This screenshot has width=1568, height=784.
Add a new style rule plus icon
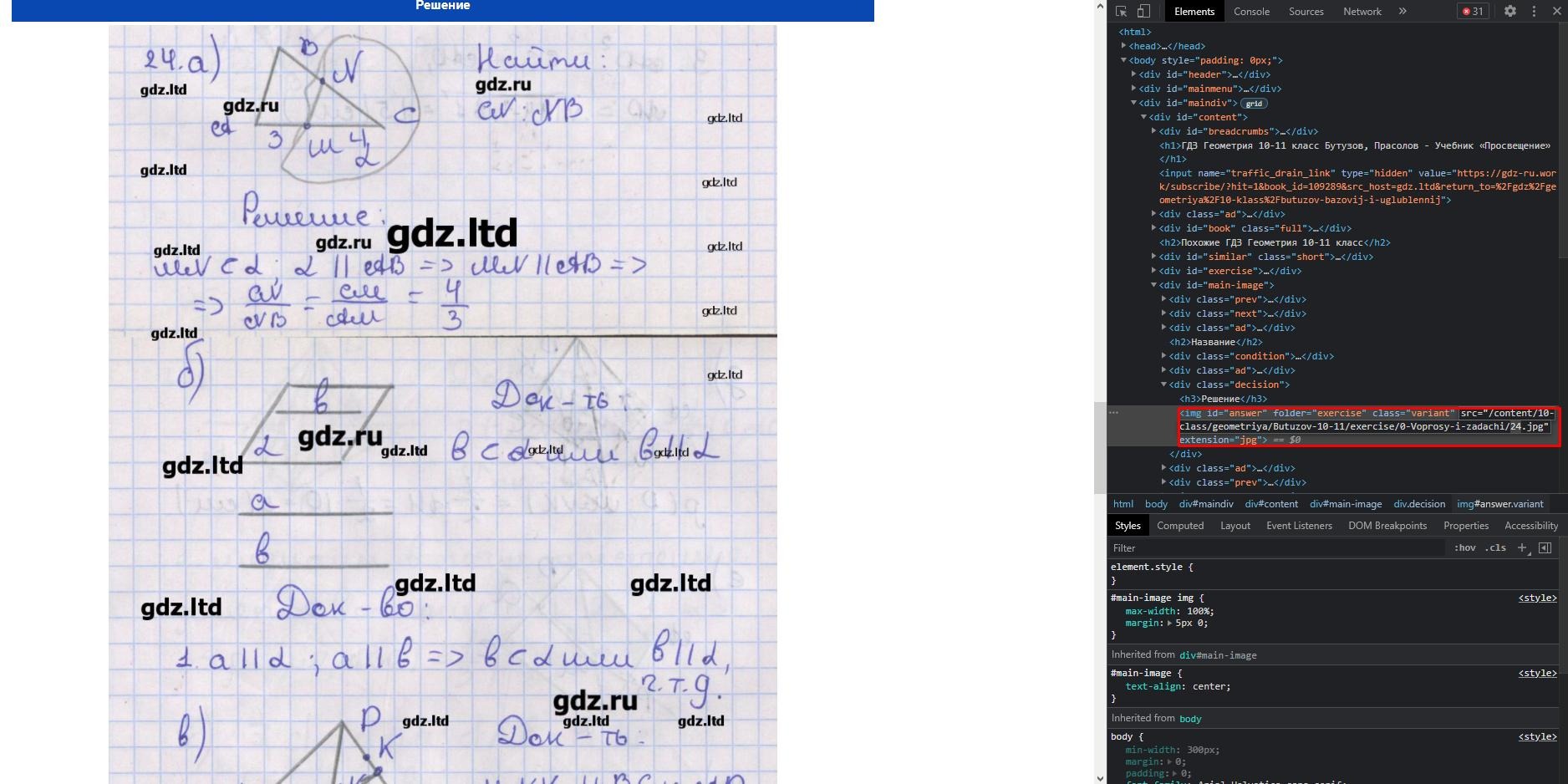click(1522, 548)
